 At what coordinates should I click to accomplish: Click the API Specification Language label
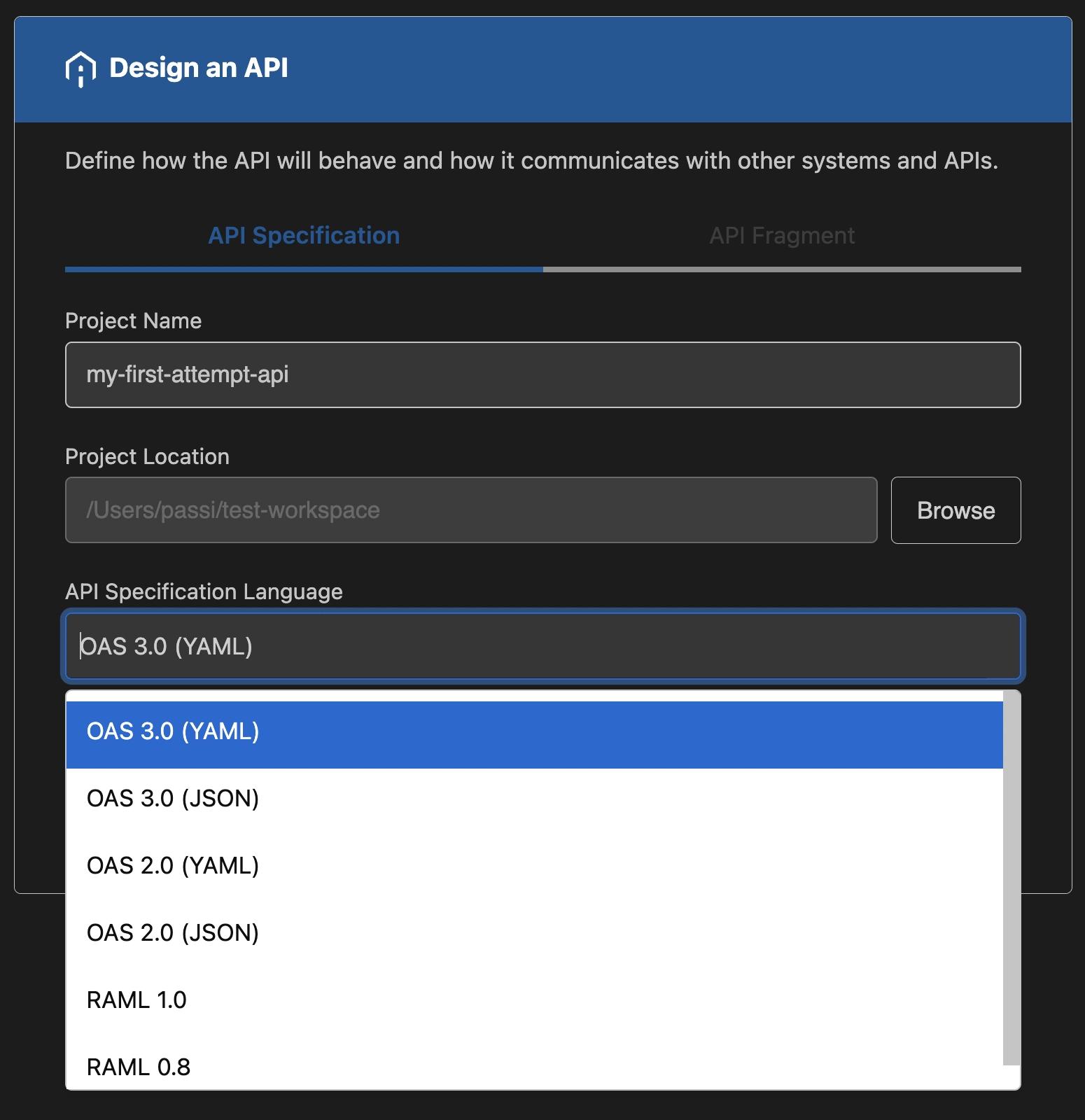click(204, 591)
